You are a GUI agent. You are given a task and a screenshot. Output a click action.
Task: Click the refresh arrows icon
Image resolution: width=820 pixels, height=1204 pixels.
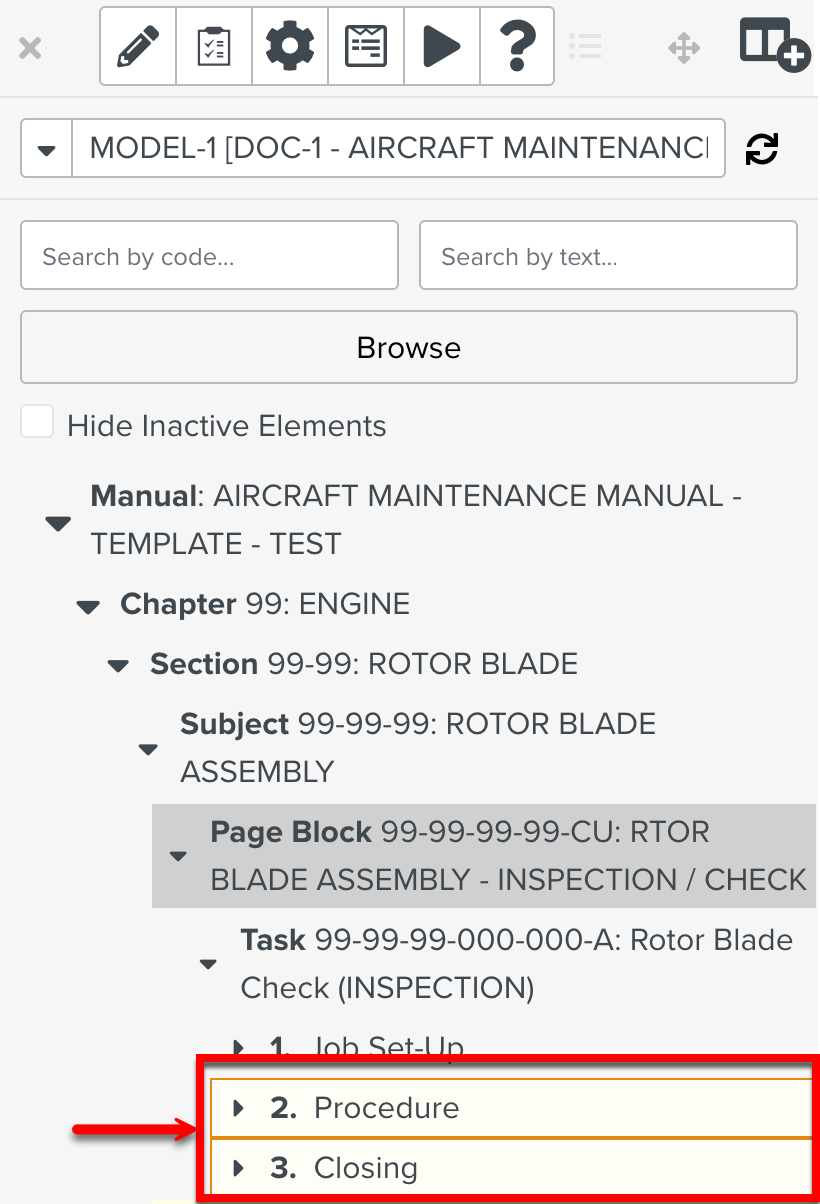762,149
